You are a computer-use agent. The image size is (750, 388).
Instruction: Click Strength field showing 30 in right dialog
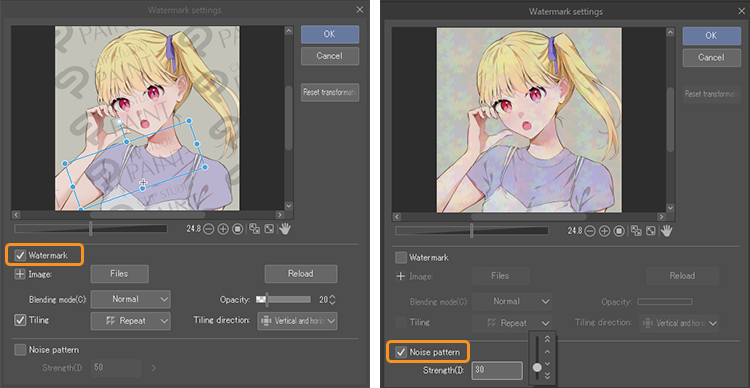[497, 370]
